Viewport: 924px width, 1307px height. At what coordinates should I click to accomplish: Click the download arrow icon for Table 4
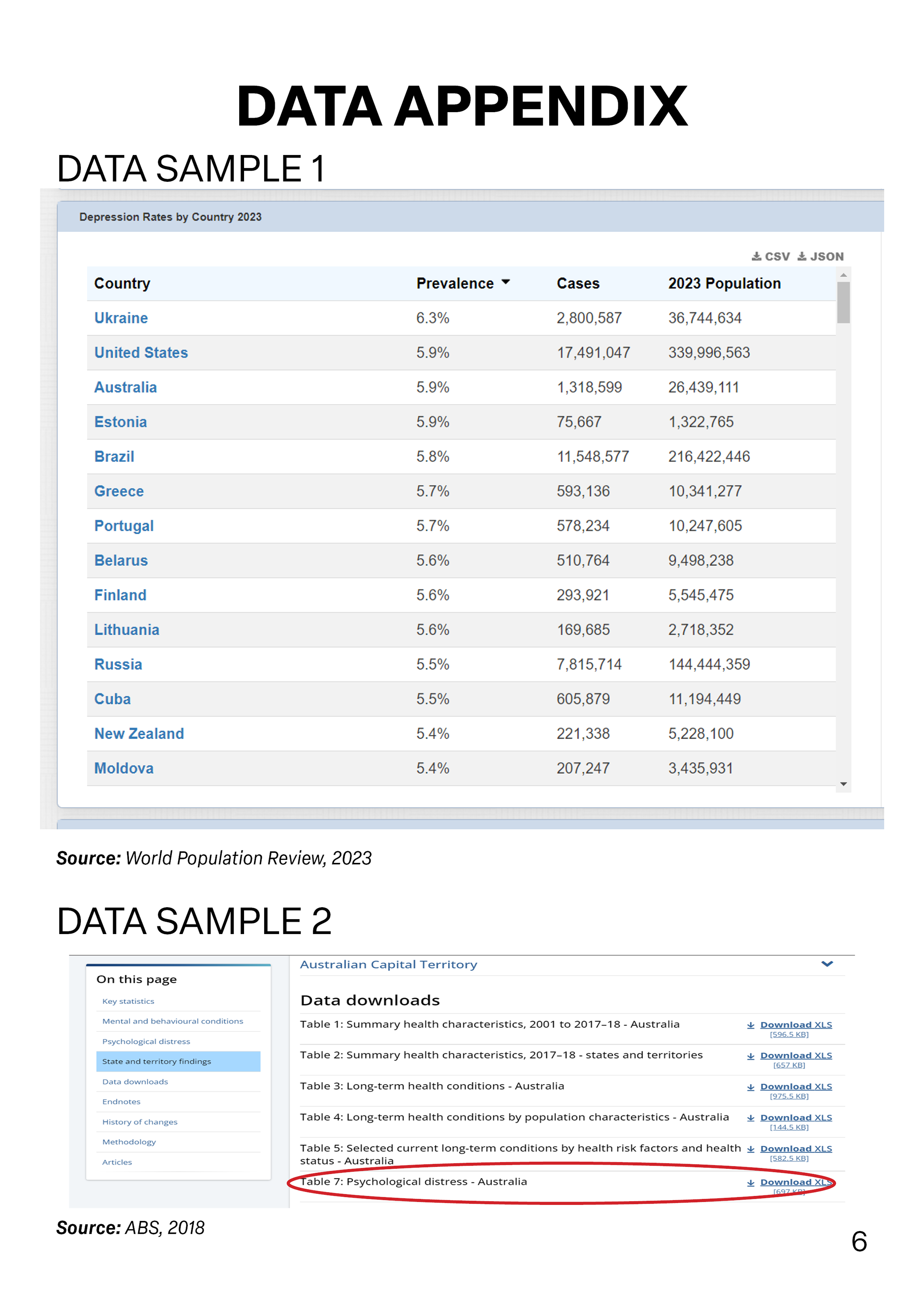(x=750, y=1118)
